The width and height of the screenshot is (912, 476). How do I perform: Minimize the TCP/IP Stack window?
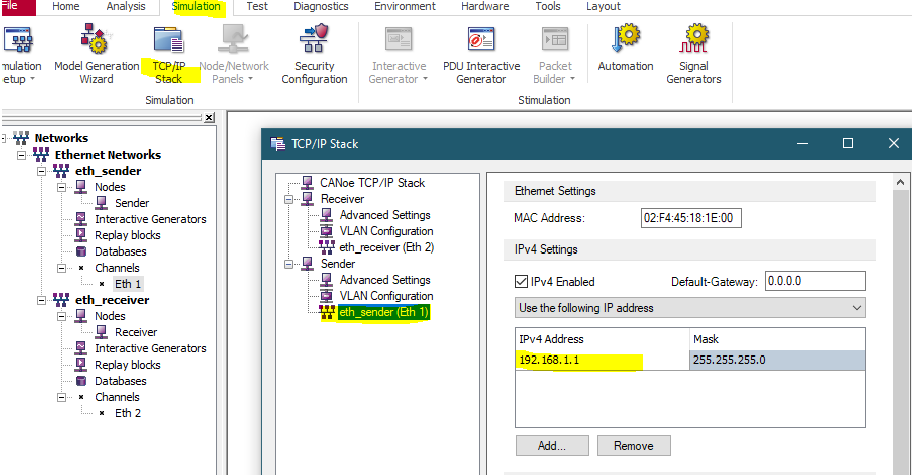coord(803,143)
